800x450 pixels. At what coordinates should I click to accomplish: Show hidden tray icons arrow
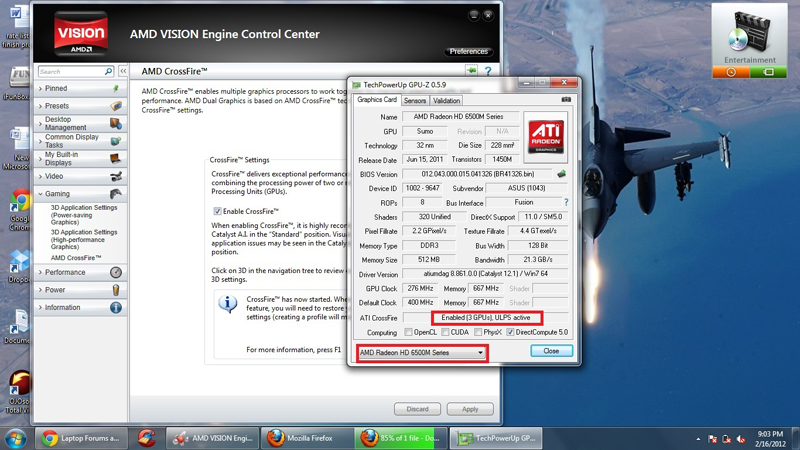click(x=698, y=439)
